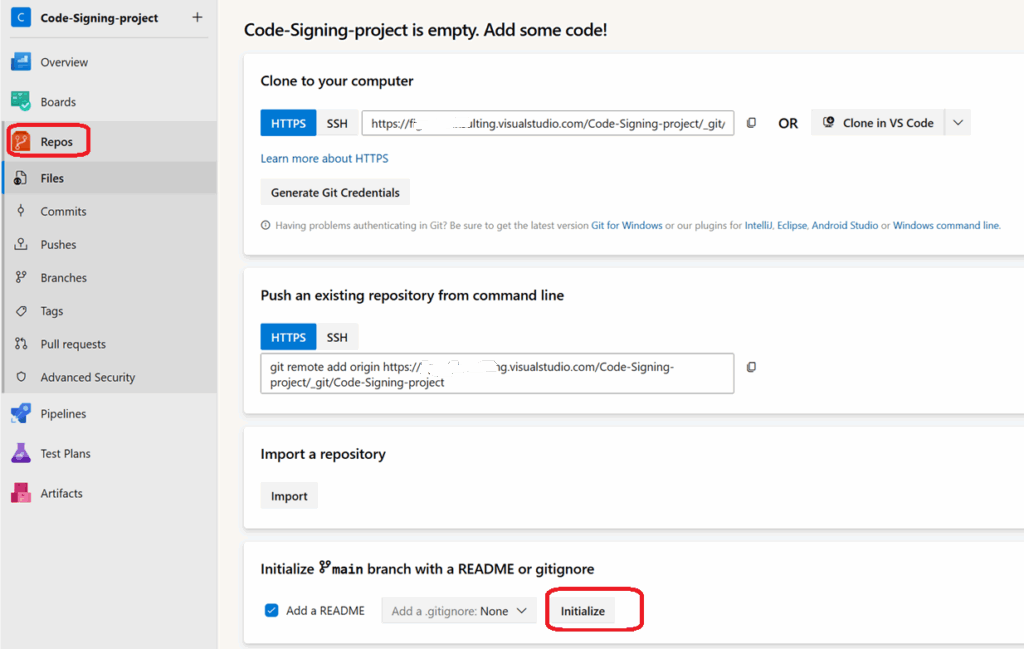Open the Test Plans flask icon
This screenshot has height=649, width=1024.
pyautogui.click(x=21, y=454)
